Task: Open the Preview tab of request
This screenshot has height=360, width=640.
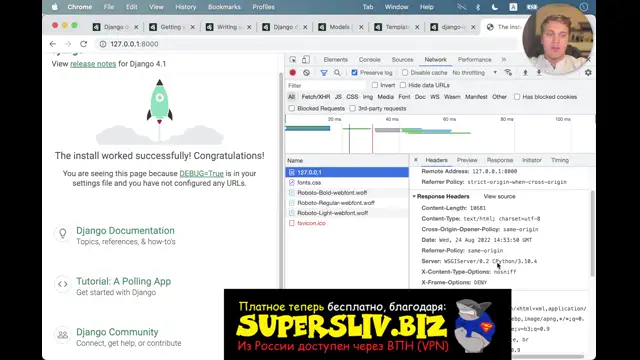Action: pyautogui.click(x=467, y=160)
